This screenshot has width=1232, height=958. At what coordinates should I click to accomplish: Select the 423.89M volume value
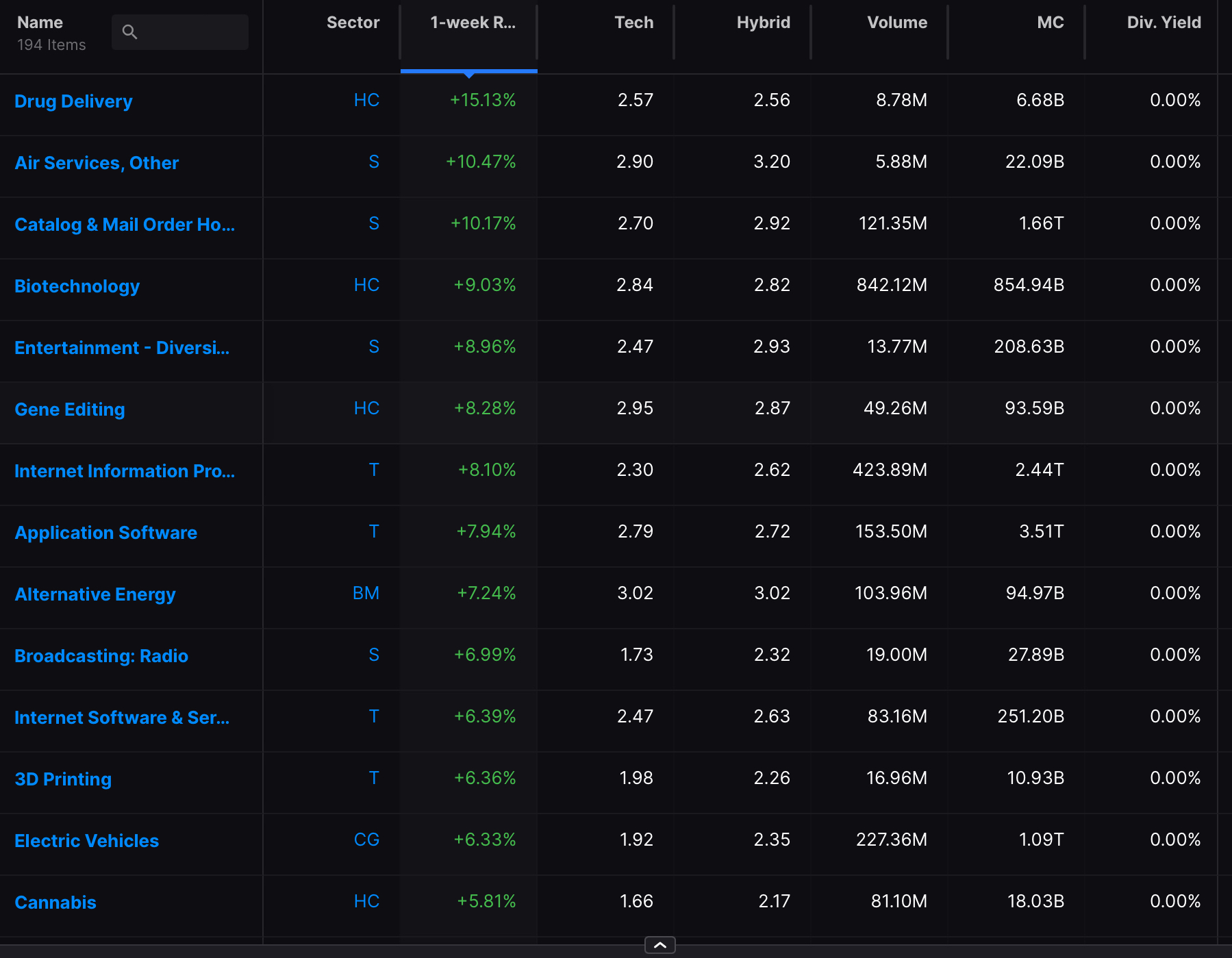point(890,470)
